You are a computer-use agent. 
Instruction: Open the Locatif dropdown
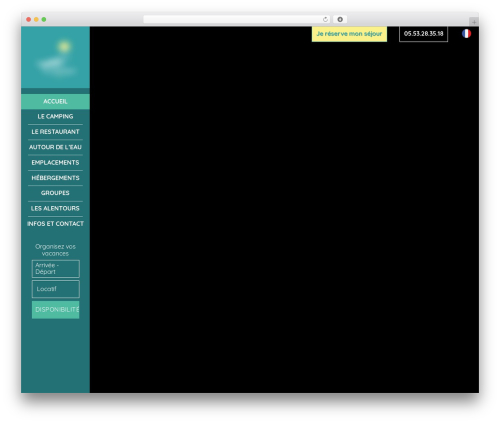click(56, 289)
